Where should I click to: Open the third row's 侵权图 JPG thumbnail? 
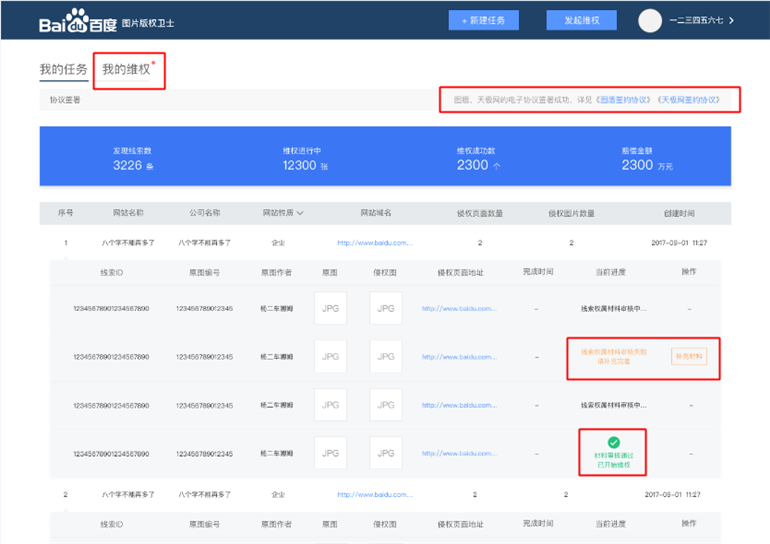click(385, 405)
